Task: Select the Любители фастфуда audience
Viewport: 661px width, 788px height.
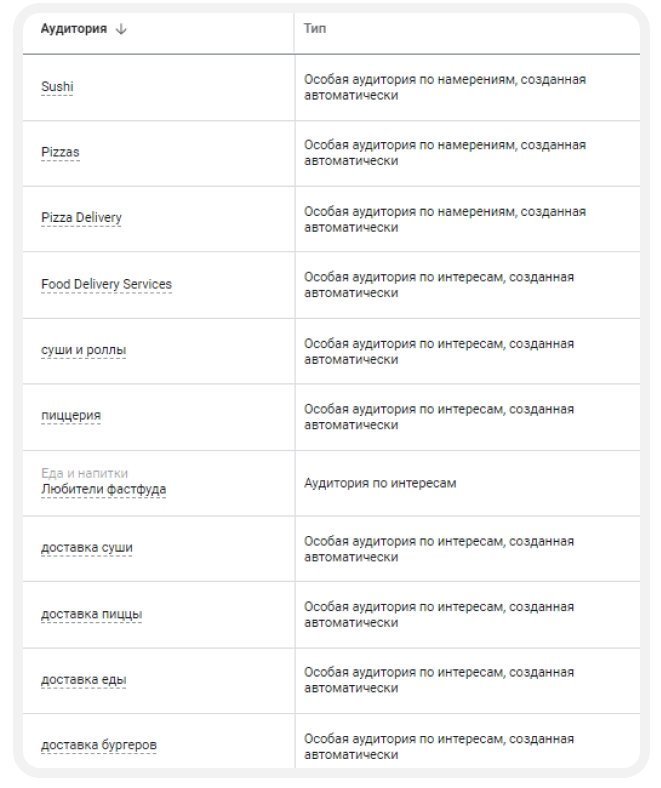Action: click(103, 490)
